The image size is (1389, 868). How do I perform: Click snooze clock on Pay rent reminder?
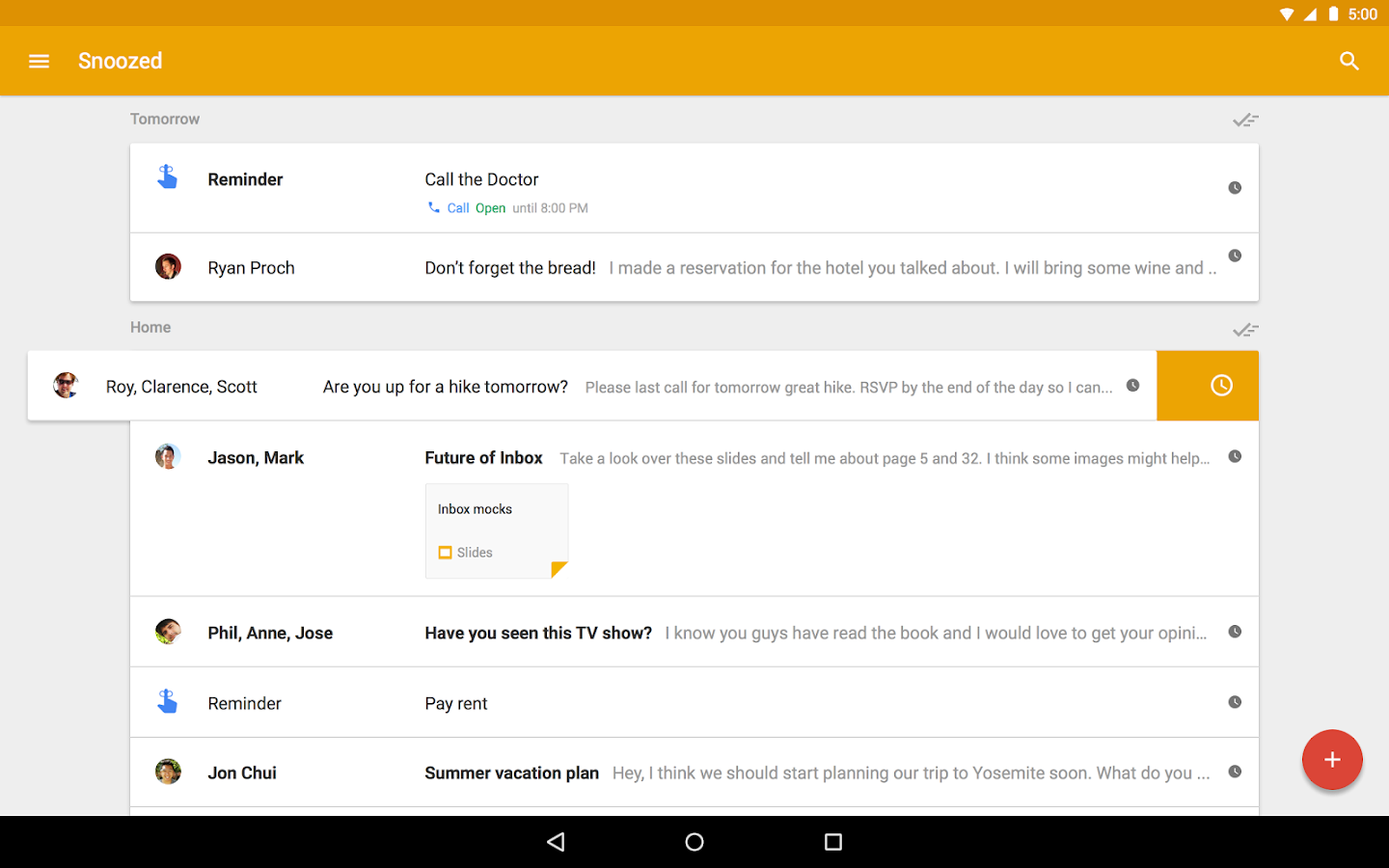click(x=1235, y=702)
